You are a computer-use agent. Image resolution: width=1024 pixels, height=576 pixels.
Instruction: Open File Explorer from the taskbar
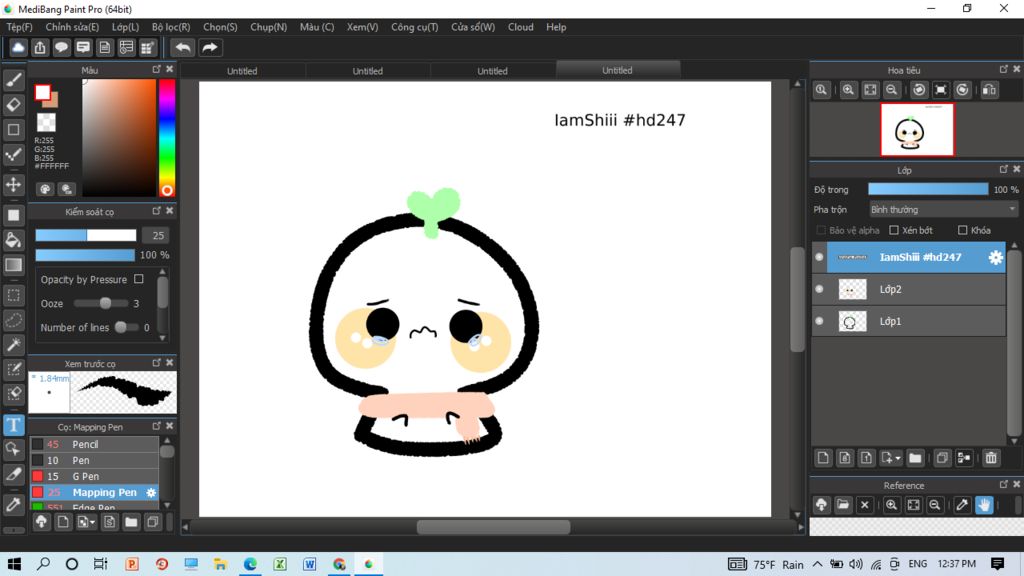click(x=220, y=564)
